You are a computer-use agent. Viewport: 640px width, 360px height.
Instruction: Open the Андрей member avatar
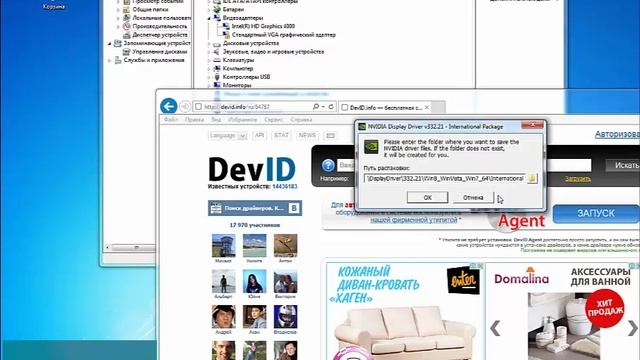click(223, 317)
